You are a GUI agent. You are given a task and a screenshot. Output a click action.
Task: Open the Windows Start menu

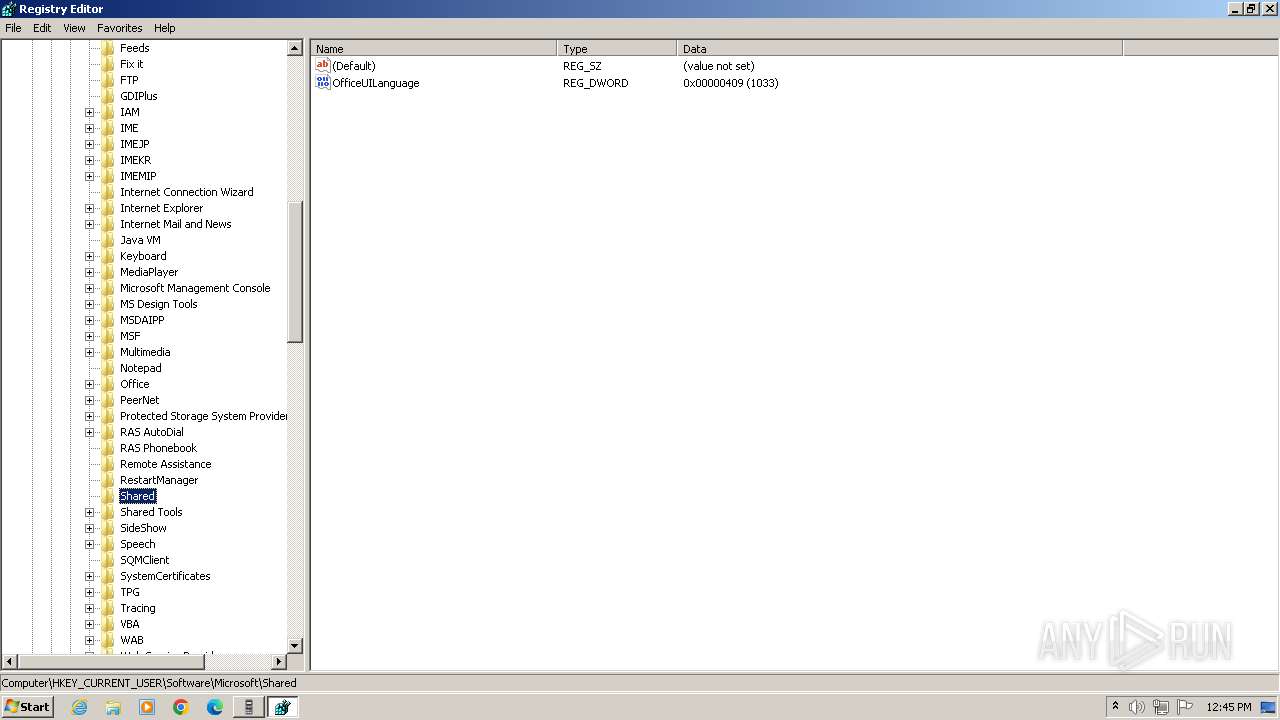pyautogui.click(x=27, y=707)
